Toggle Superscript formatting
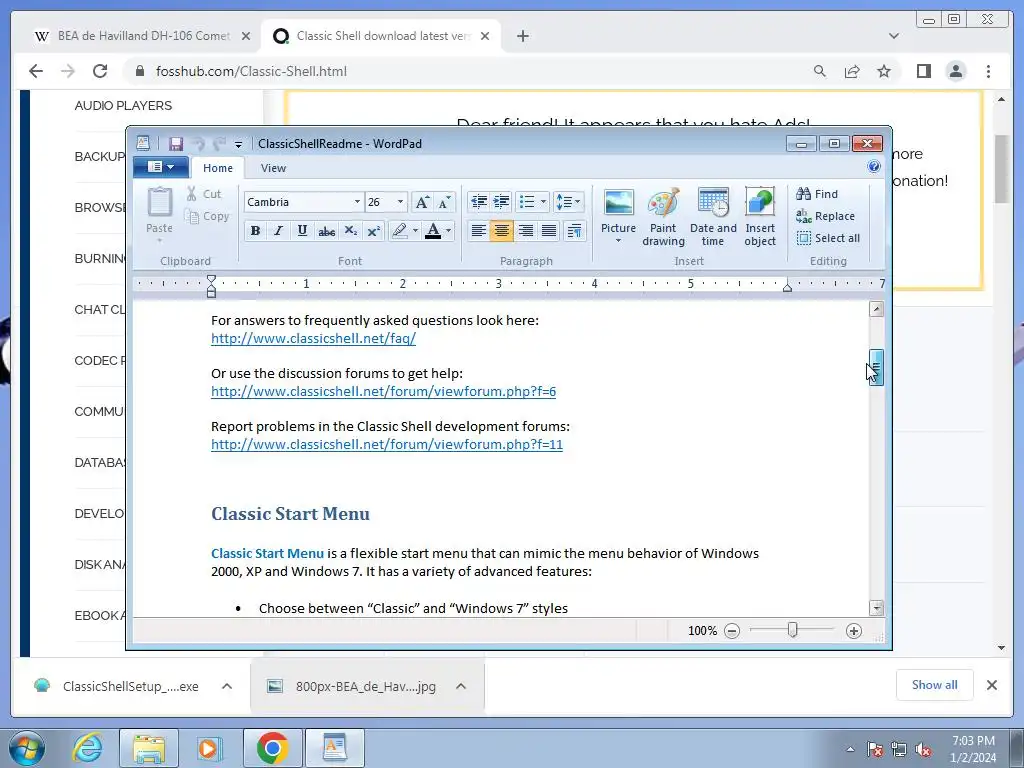The image size is (1024, 768). [x=374, y=231]
